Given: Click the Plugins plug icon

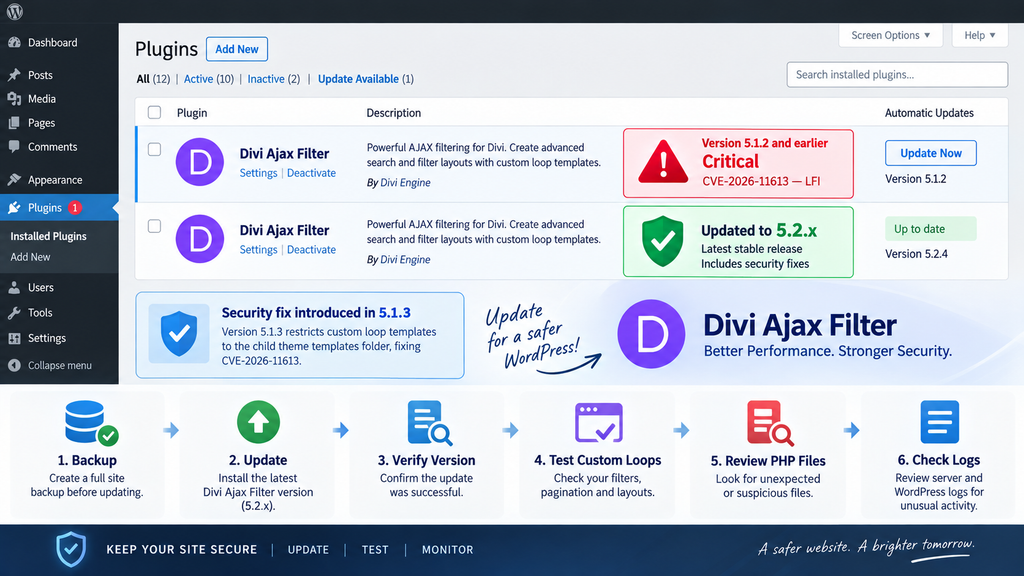Looking at the screenshot, I should coord(14,208).
